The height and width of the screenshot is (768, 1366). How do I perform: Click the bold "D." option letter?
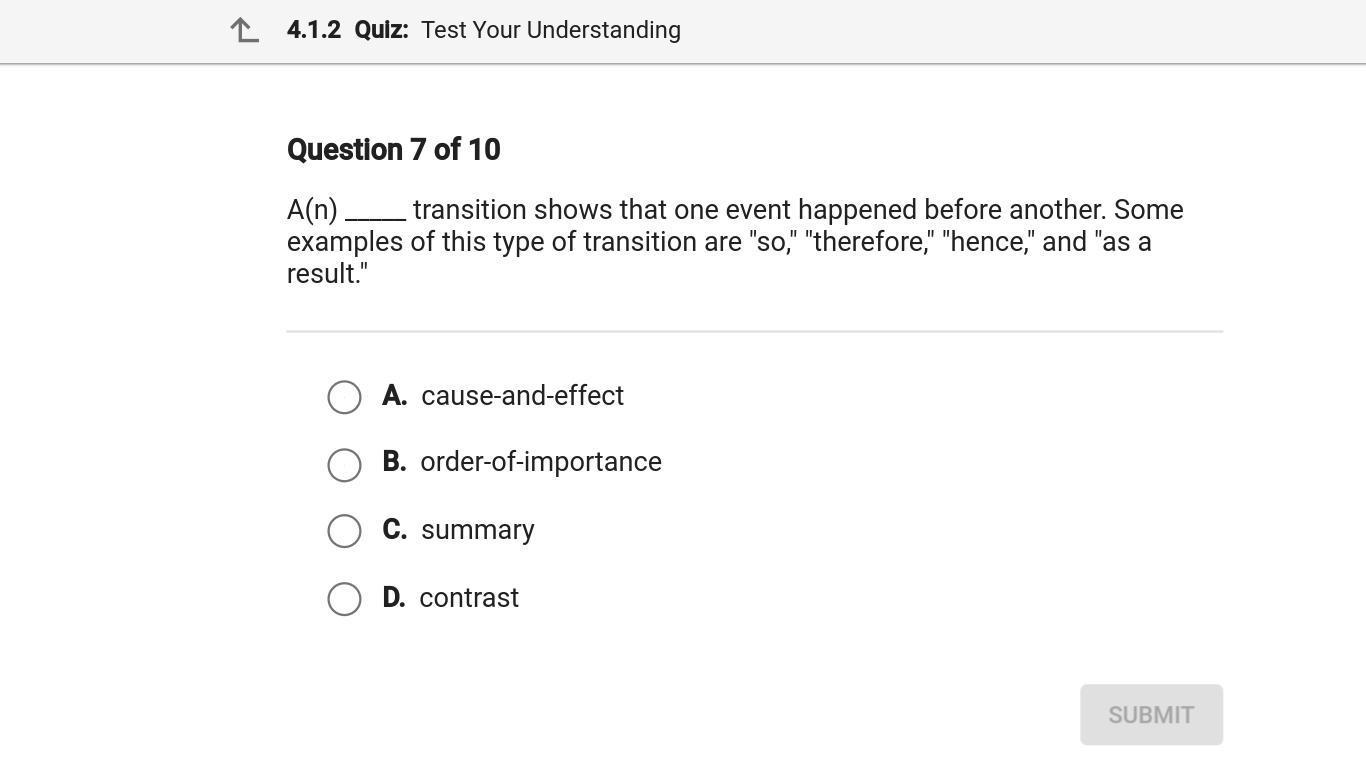pos(393,598)
